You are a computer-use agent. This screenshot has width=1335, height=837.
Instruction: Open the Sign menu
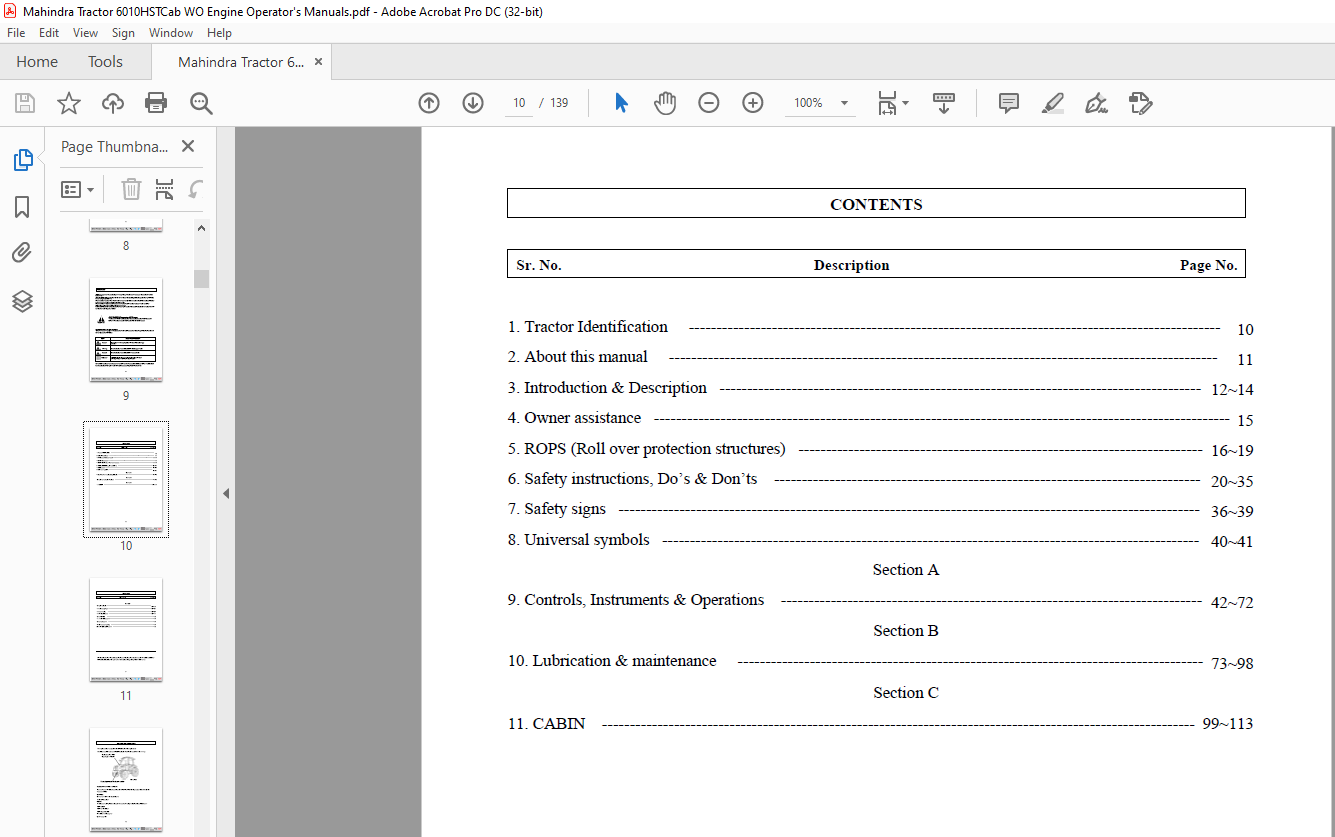coord(123,33)
